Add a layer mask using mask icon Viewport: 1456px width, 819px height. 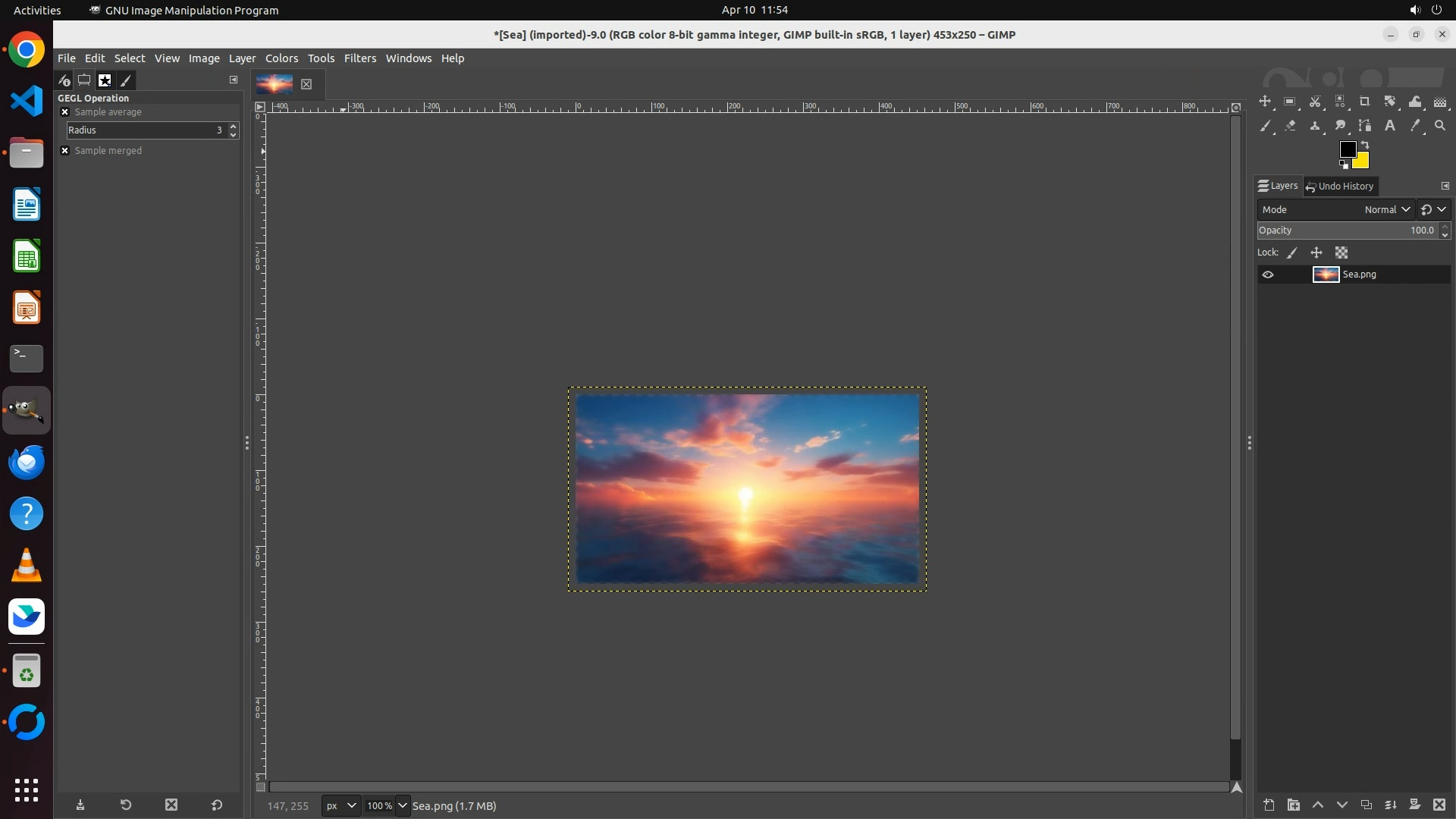coord(1415,805)
